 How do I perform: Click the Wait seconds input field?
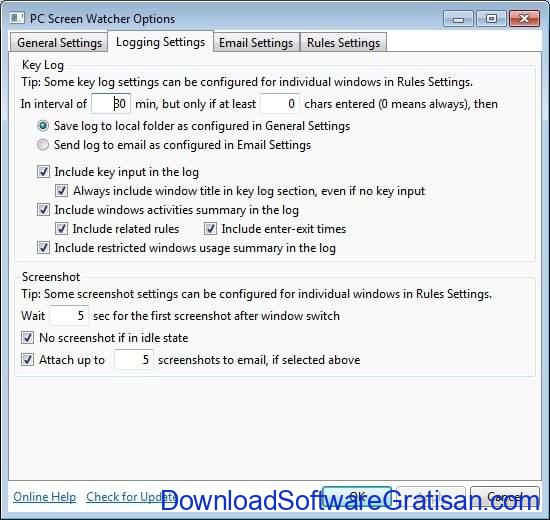coord(69,316)
